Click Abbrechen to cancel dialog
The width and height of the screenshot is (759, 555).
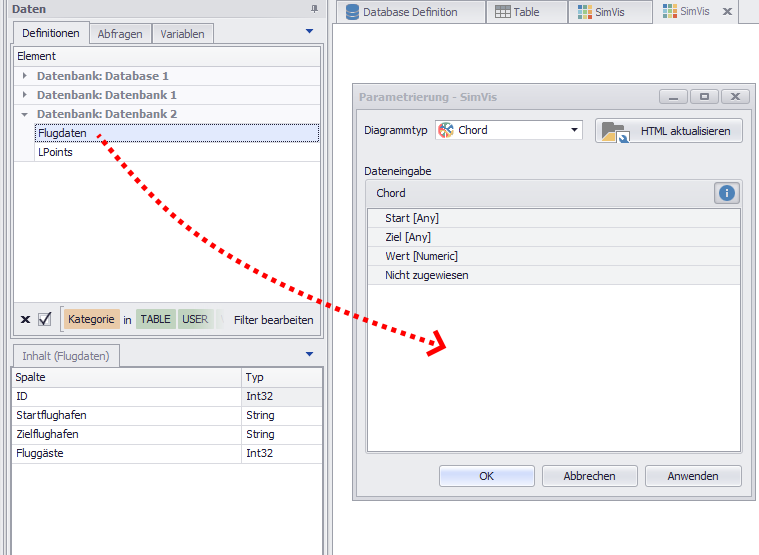click(589, 476)
